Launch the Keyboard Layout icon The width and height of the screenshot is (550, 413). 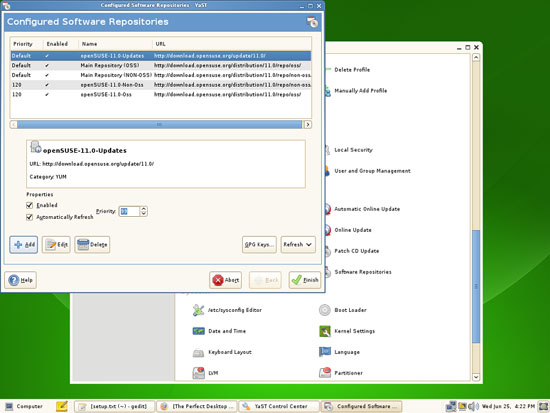coord(198,352)
